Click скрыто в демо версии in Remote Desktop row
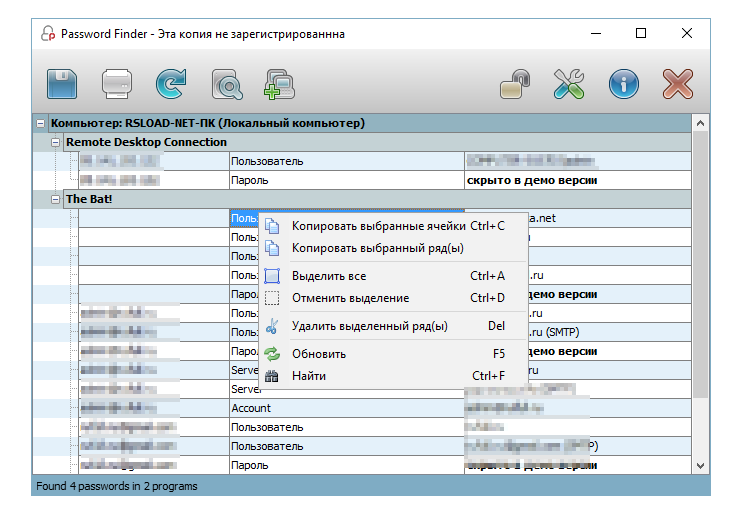The image size is (730, 510). click(532, 180)
